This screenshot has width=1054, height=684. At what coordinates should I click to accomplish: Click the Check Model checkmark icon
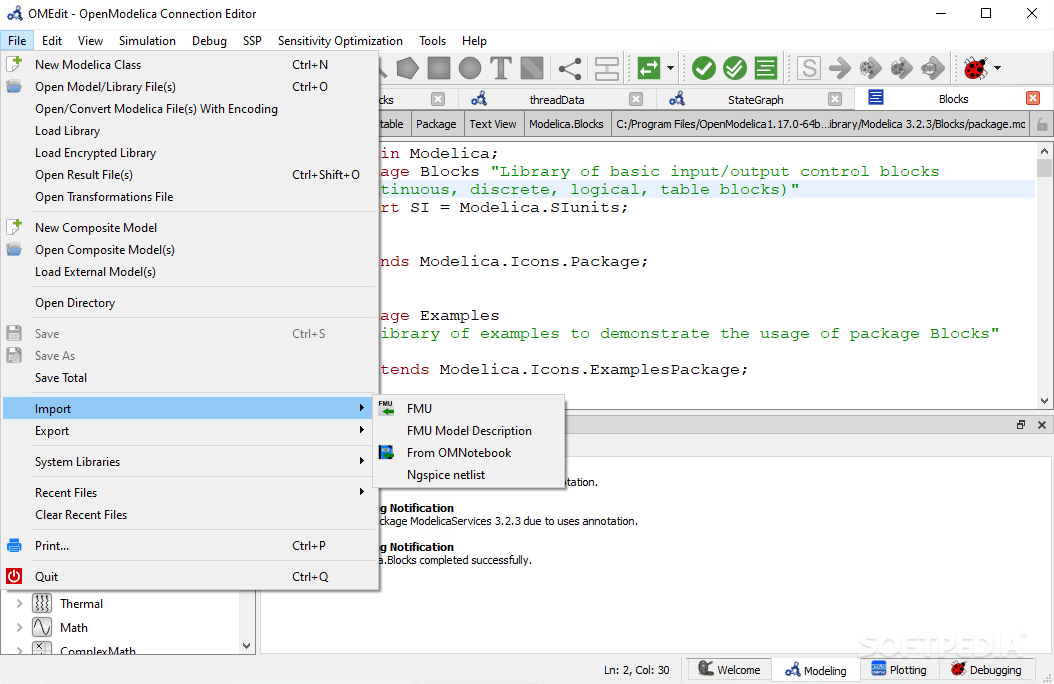[703, 68]
